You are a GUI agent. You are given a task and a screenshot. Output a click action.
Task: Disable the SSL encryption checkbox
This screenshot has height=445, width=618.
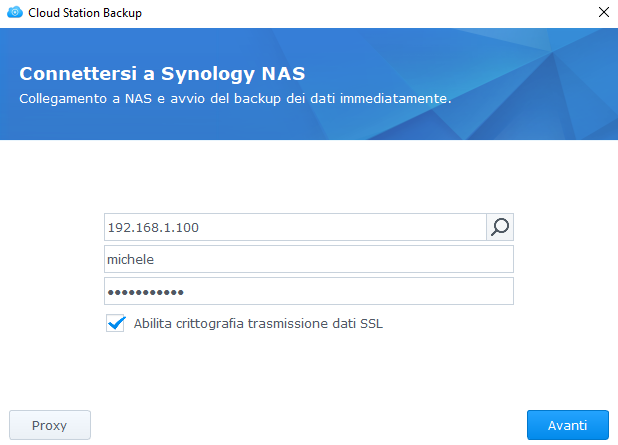pyautogui.click(x=114, y=323)
